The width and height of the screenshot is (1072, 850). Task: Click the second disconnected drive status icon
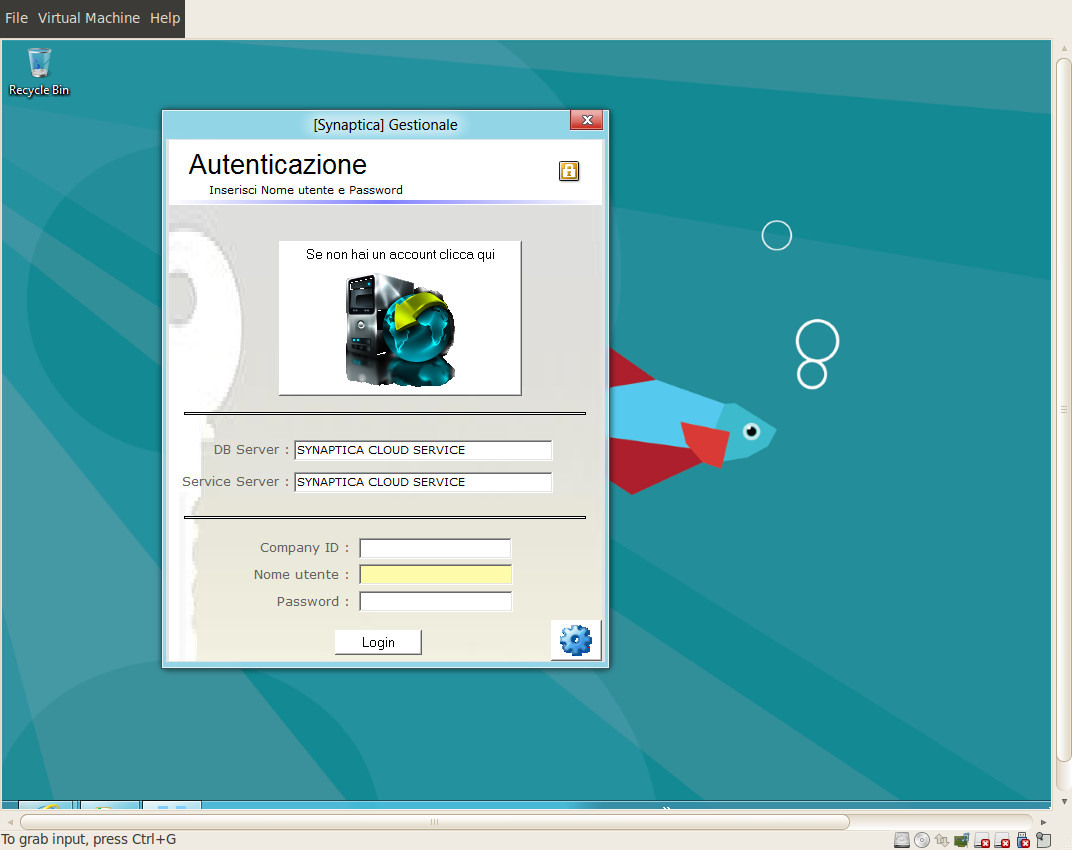click(x=1002, y=840)
